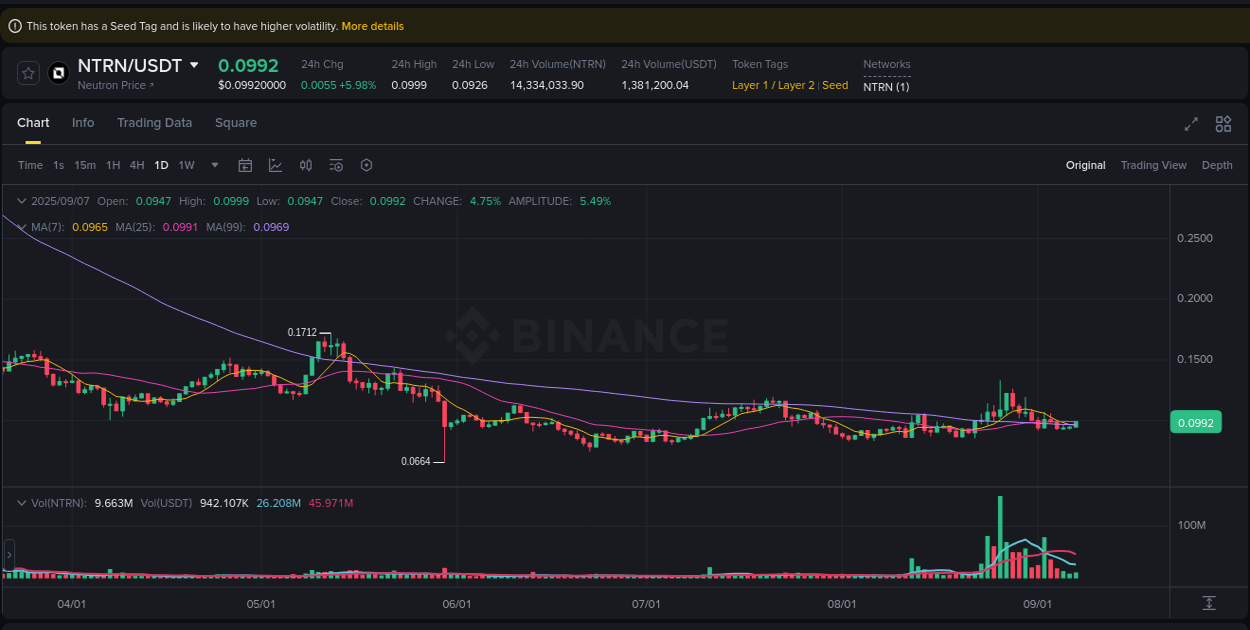The height and width of the screenshot is (630, 1250).
Task: Click the left scroll arrow on the volume panel
Action: (8, 554)
